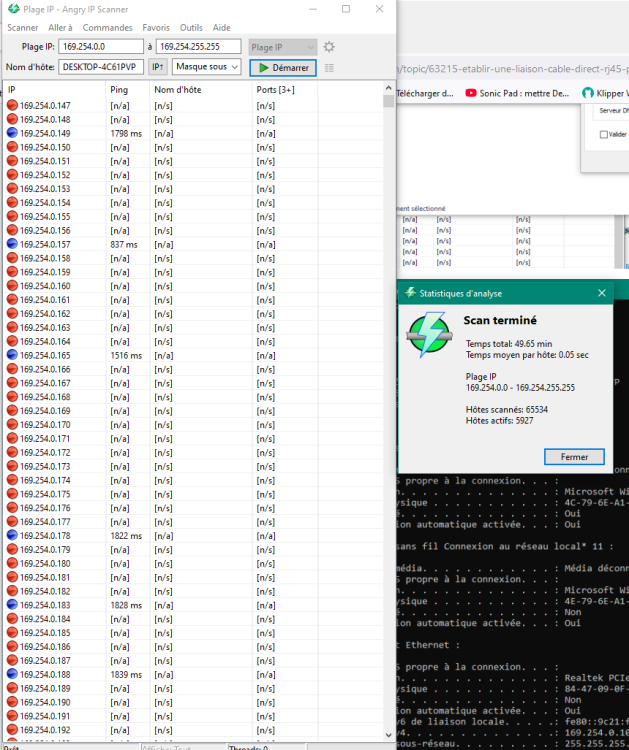Close the Statistiques d'analyse dialog with X

[x=602, y=293]
